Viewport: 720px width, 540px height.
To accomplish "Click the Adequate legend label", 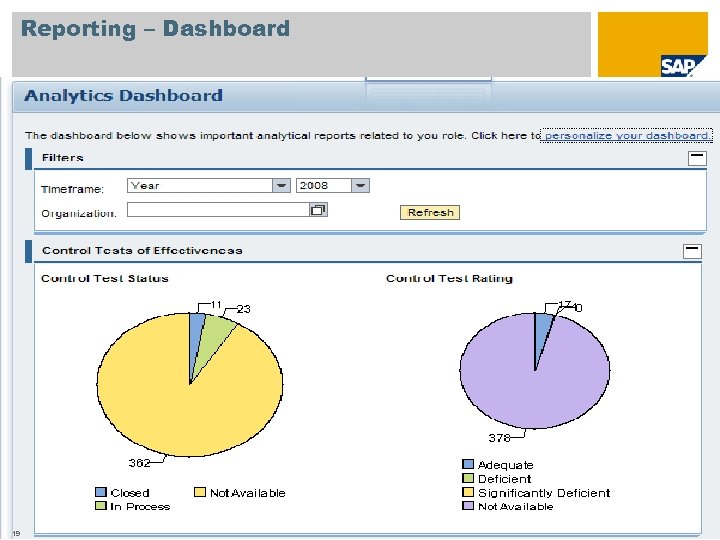I will 505,465.
